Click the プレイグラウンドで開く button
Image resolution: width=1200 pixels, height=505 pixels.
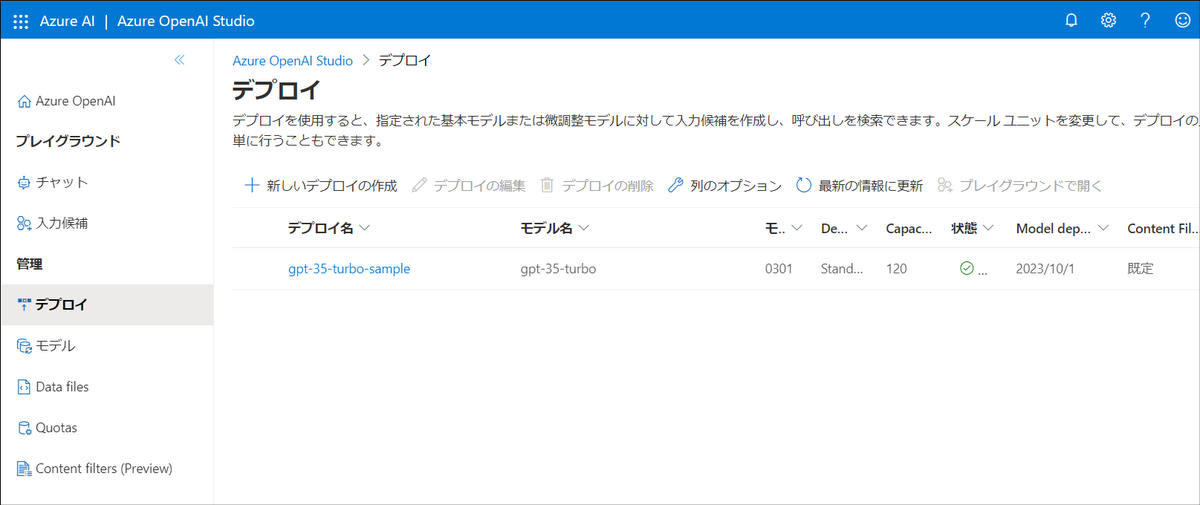point(1019,185)
